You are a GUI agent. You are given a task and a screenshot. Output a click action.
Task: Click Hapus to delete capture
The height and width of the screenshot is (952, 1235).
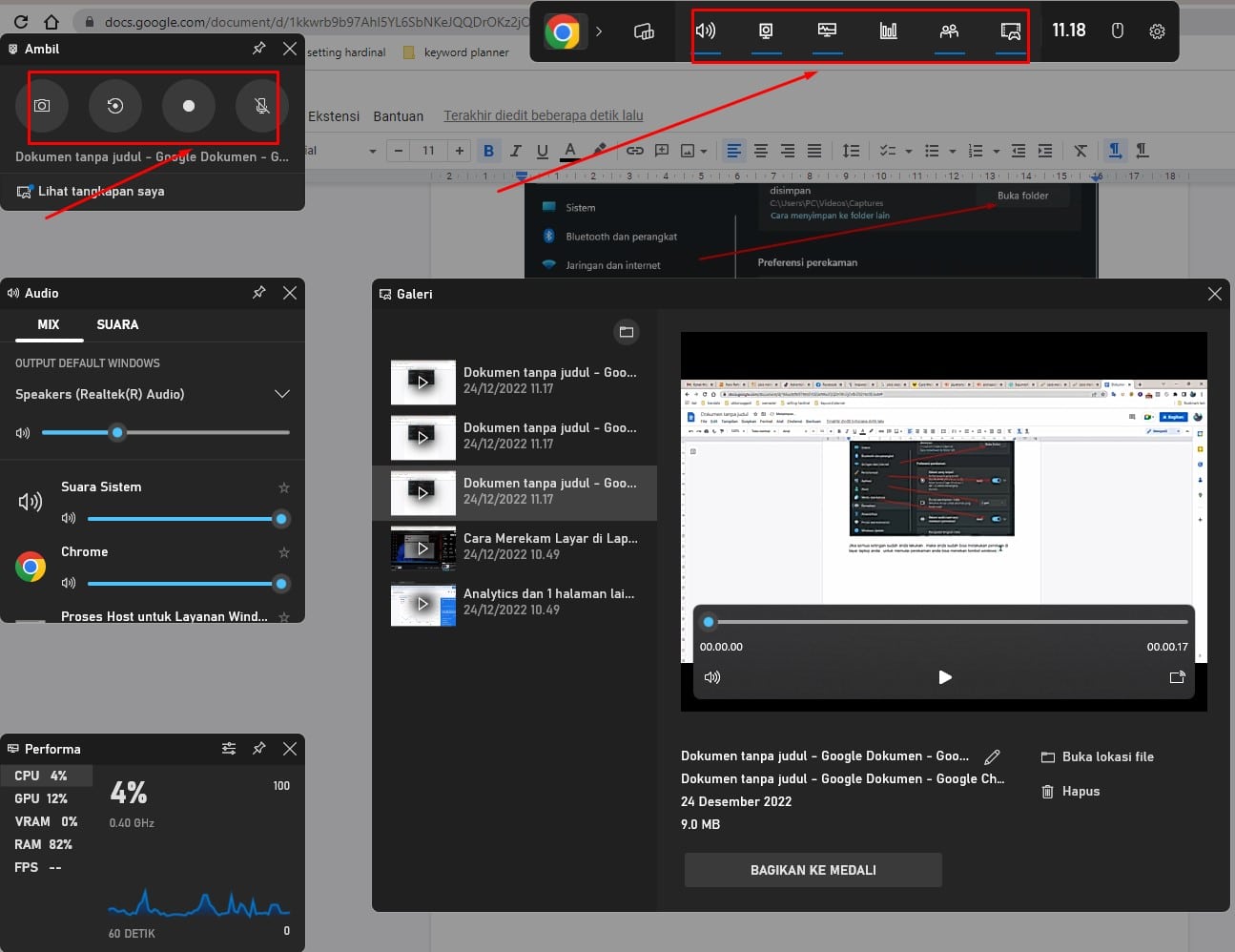(1070, 791)
